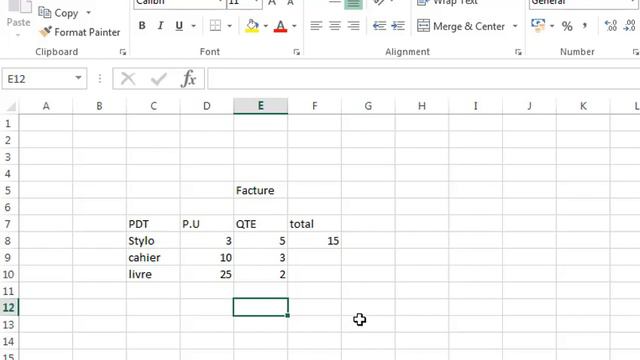Select cell with price 25
The height and width of the screenshot is (360, 640).
207,274
